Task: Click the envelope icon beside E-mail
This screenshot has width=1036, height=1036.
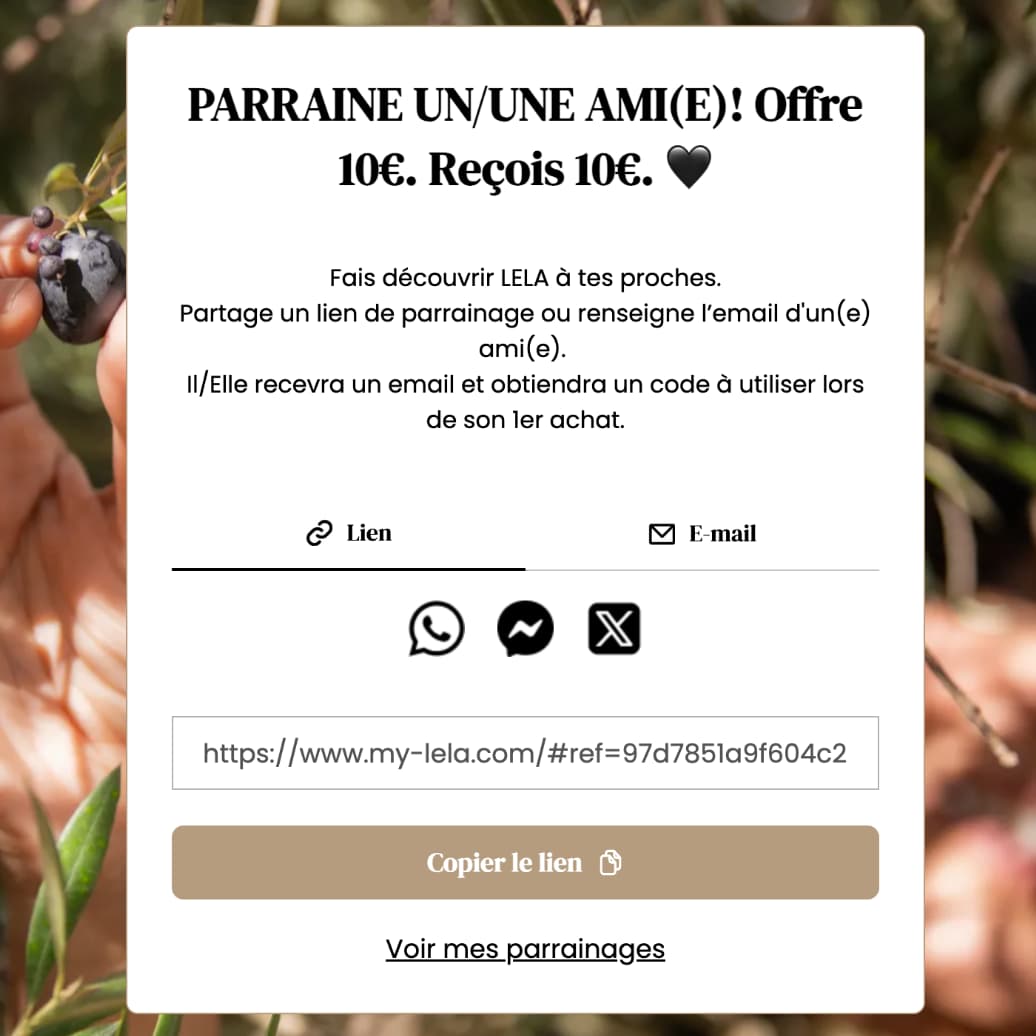Action: [661, 534]
